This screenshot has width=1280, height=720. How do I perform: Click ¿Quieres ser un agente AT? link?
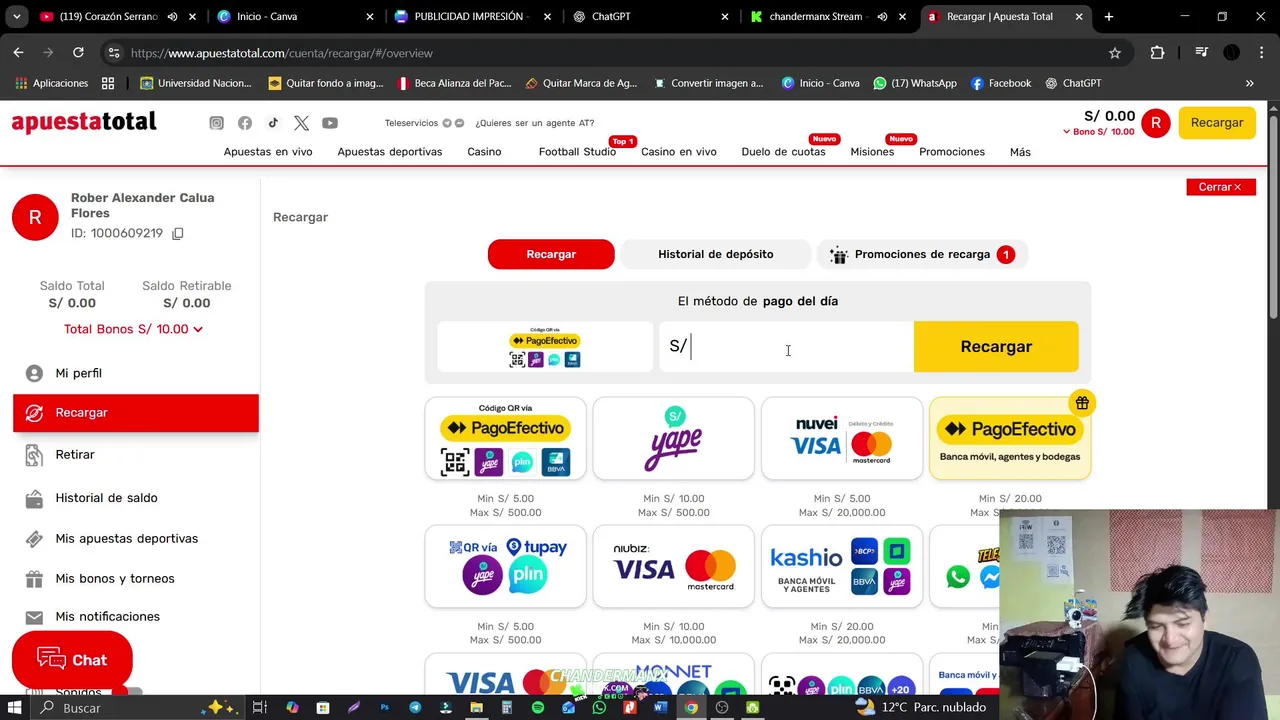(535, 123)
